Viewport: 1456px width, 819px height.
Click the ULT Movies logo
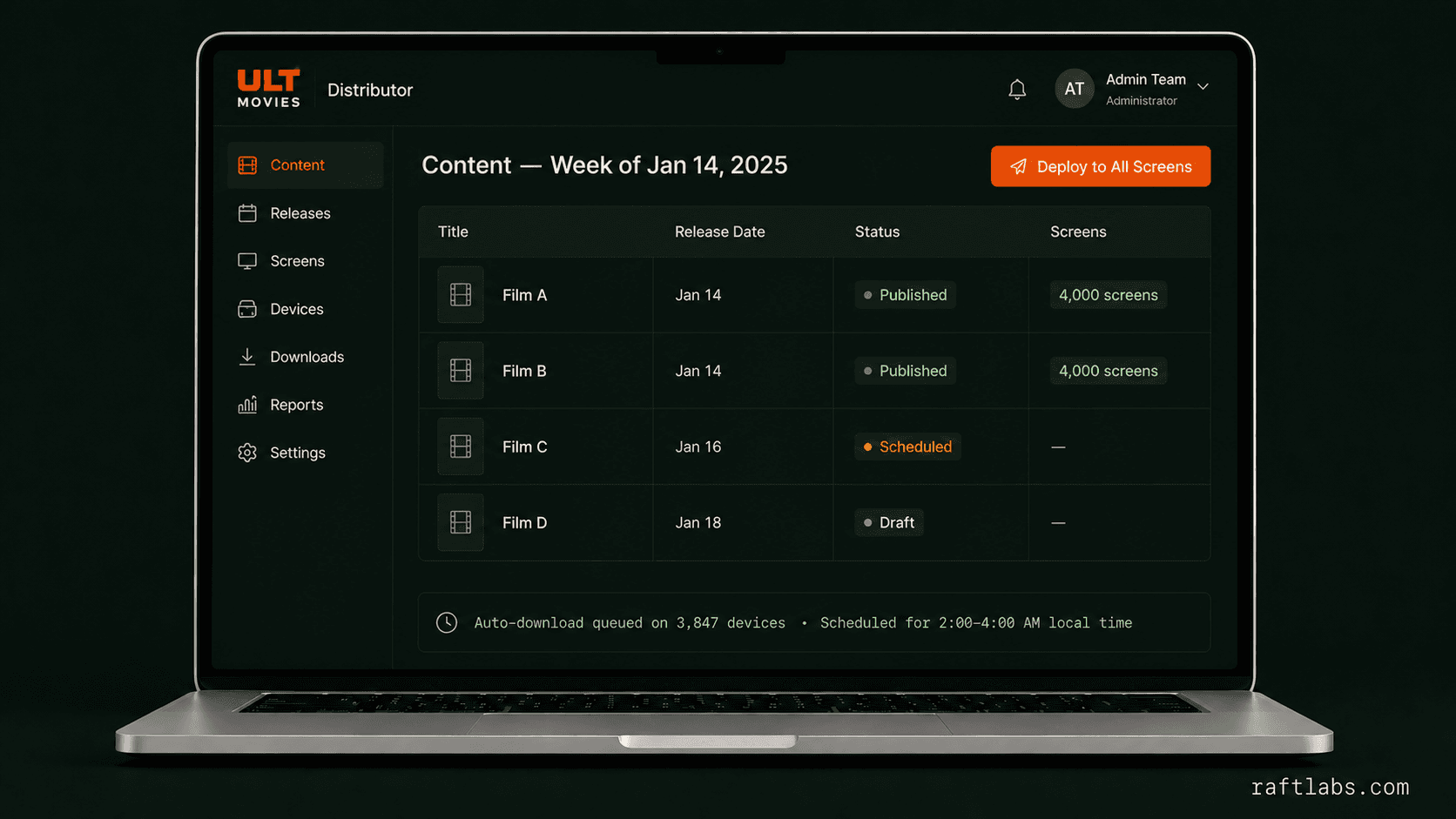pos(269,88)
